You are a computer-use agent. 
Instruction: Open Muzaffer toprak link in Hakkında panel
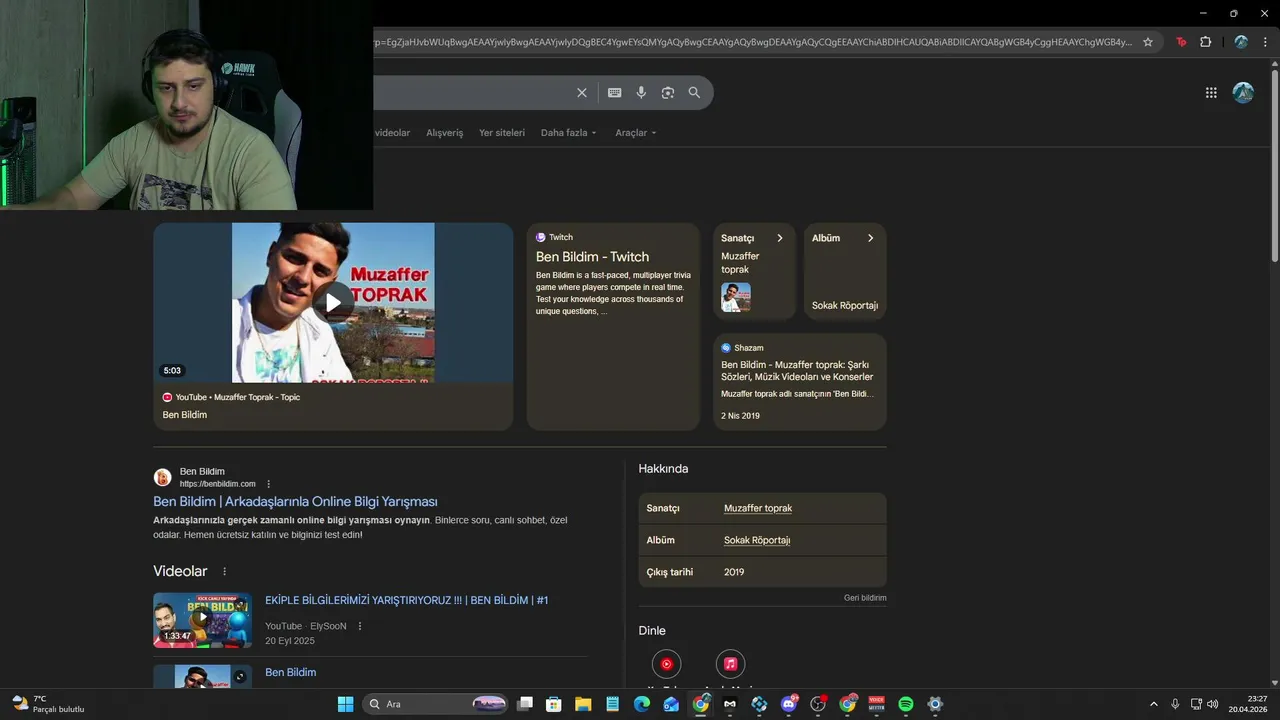pyautogui.click(x=758, y=508)
